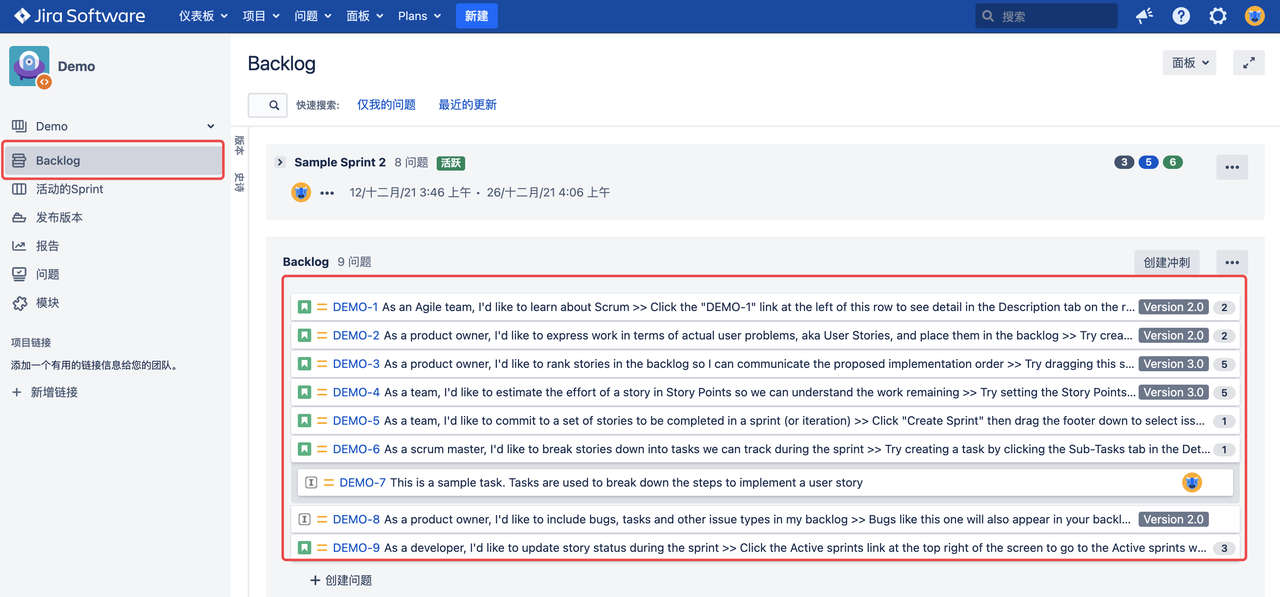Click the Version 2.0 label on DEMO-8

point(1174,519)
